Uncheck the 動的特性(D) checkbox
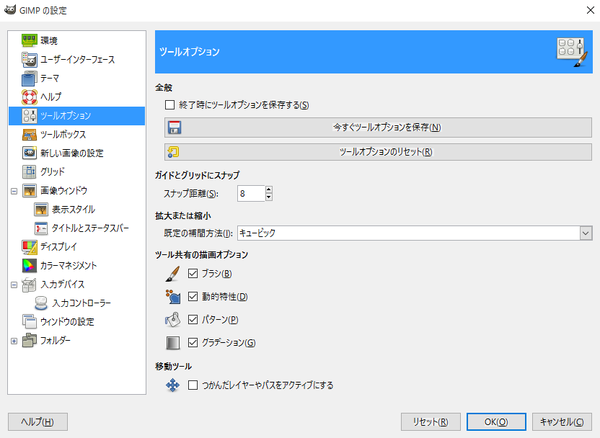 (193, 296)
